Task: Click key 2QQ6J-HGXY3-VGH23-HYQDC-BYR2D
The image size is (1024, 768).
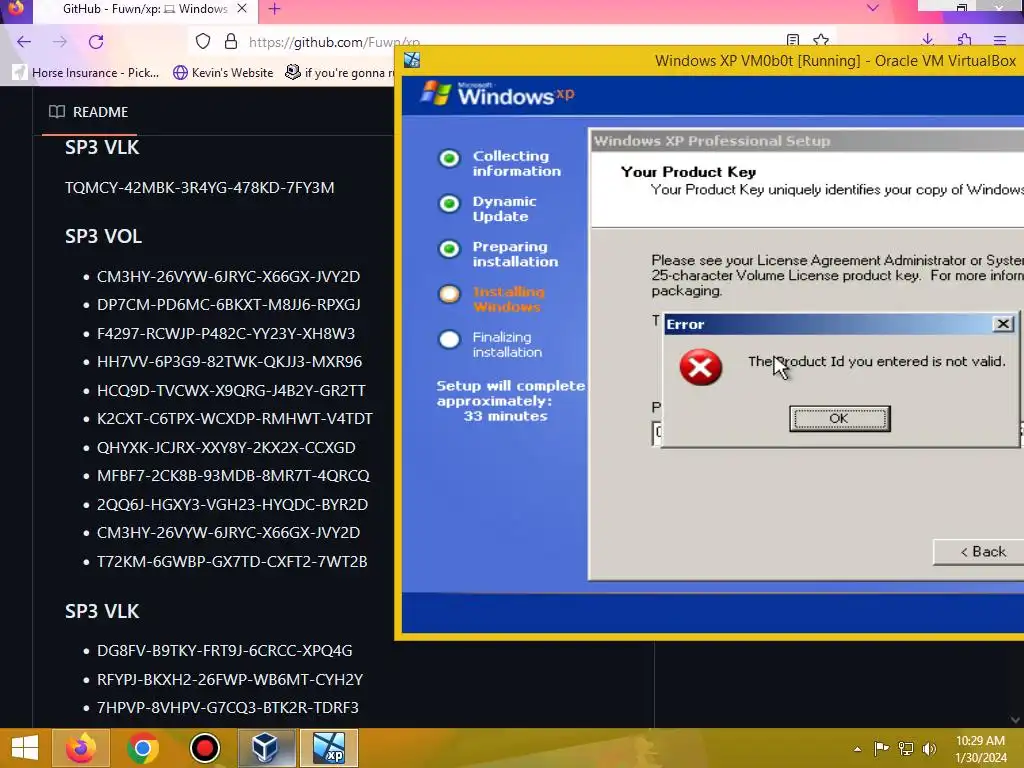Action: [232, 505]
